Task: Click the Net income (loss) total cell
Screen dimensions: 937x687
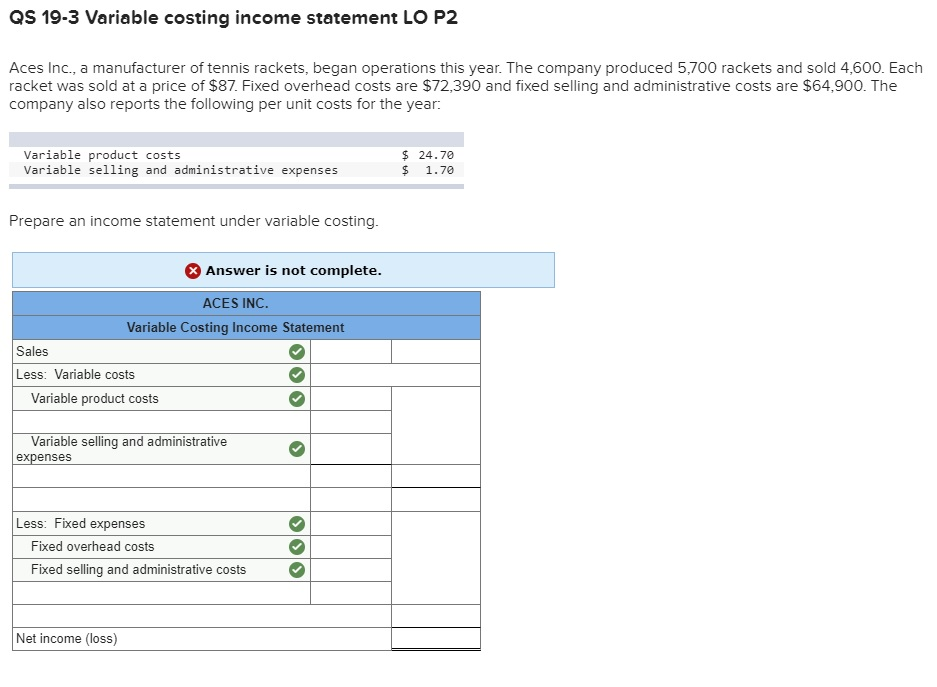Action: 435,638
